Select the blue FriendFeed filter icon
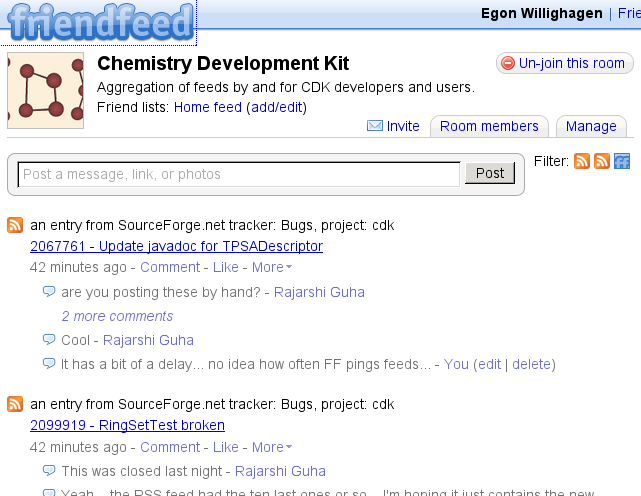 coord(622,161)
